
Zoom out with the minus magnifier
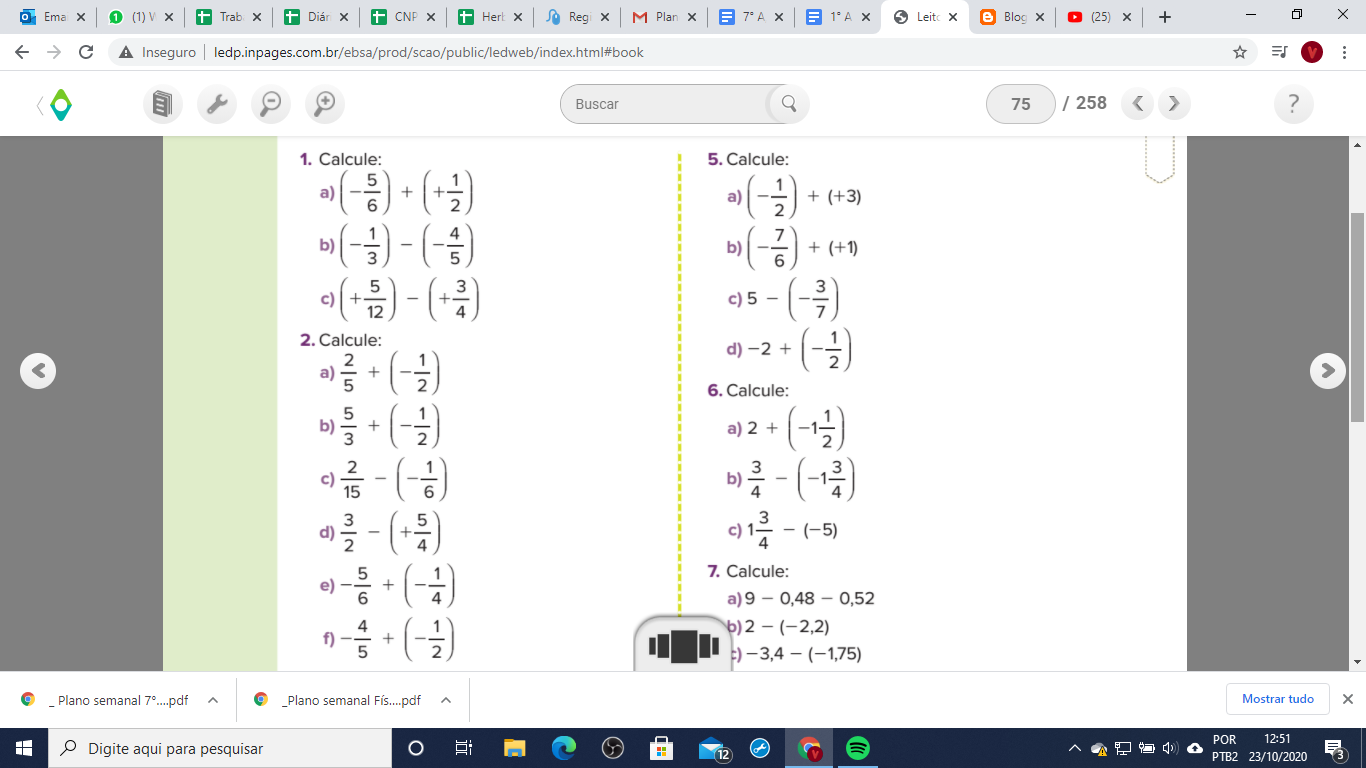(270, 103)
